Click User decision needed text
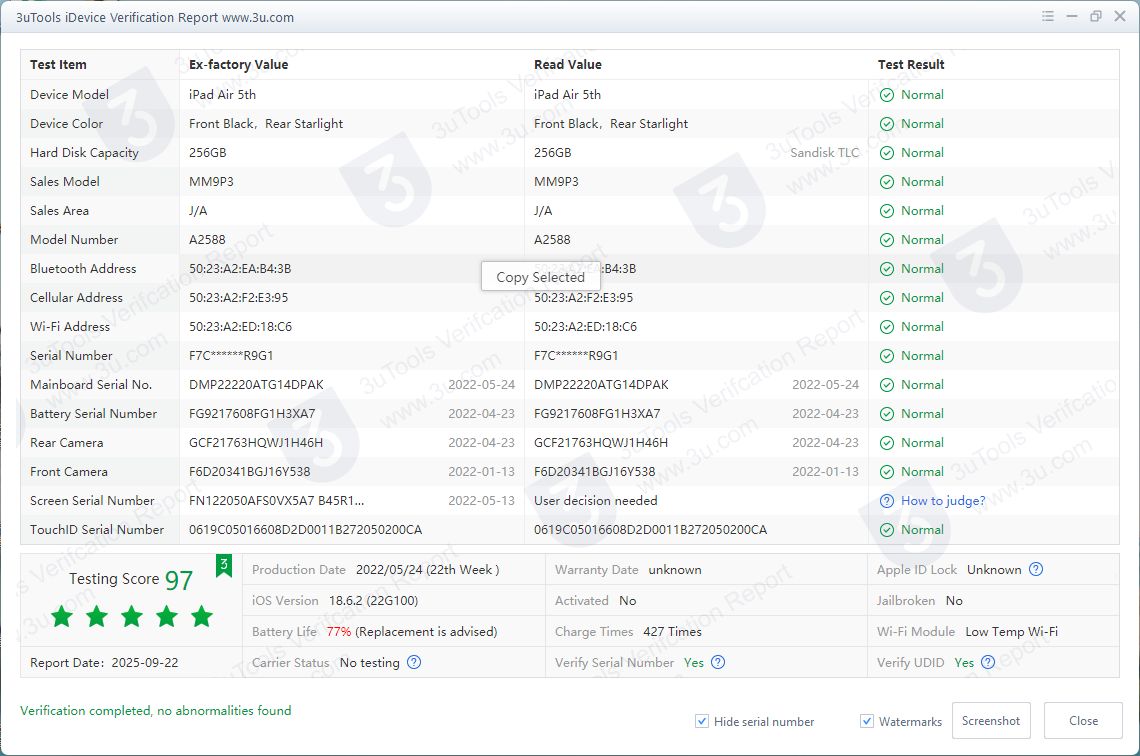The height and width of the screenshot is (756, 1140). pos(595,501)
